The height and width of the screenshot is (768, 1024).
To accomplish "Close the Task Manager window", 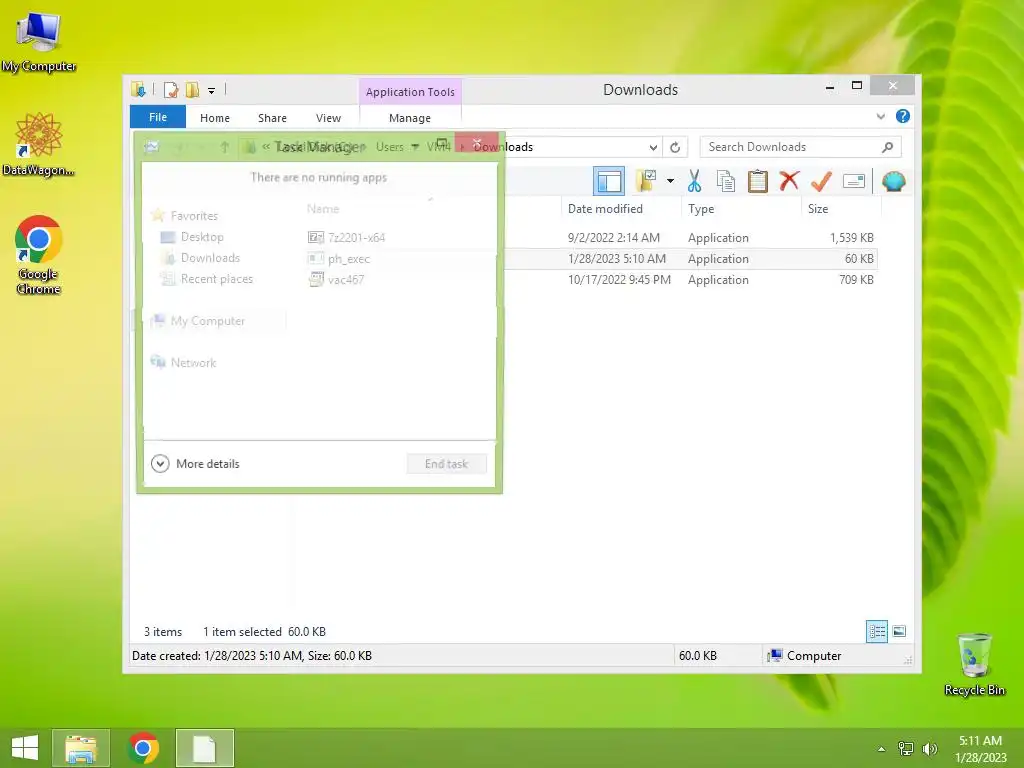I will 477,143.
